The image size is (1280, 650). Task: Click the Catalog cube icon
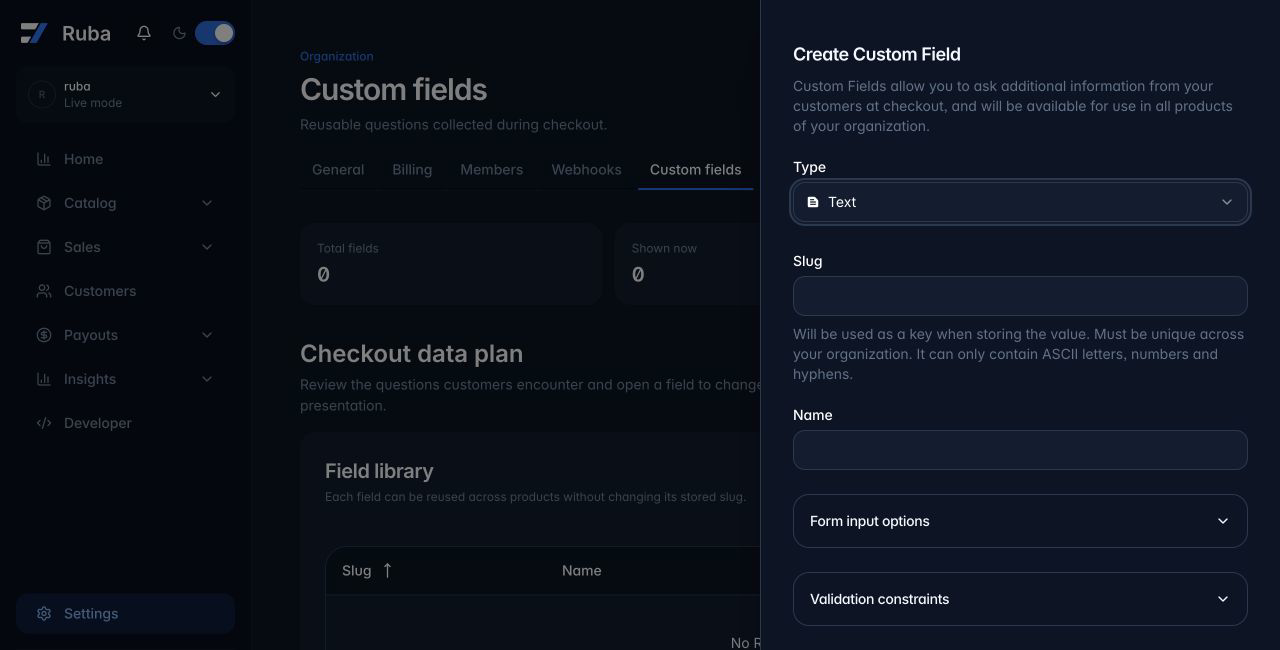click(44, 203)
